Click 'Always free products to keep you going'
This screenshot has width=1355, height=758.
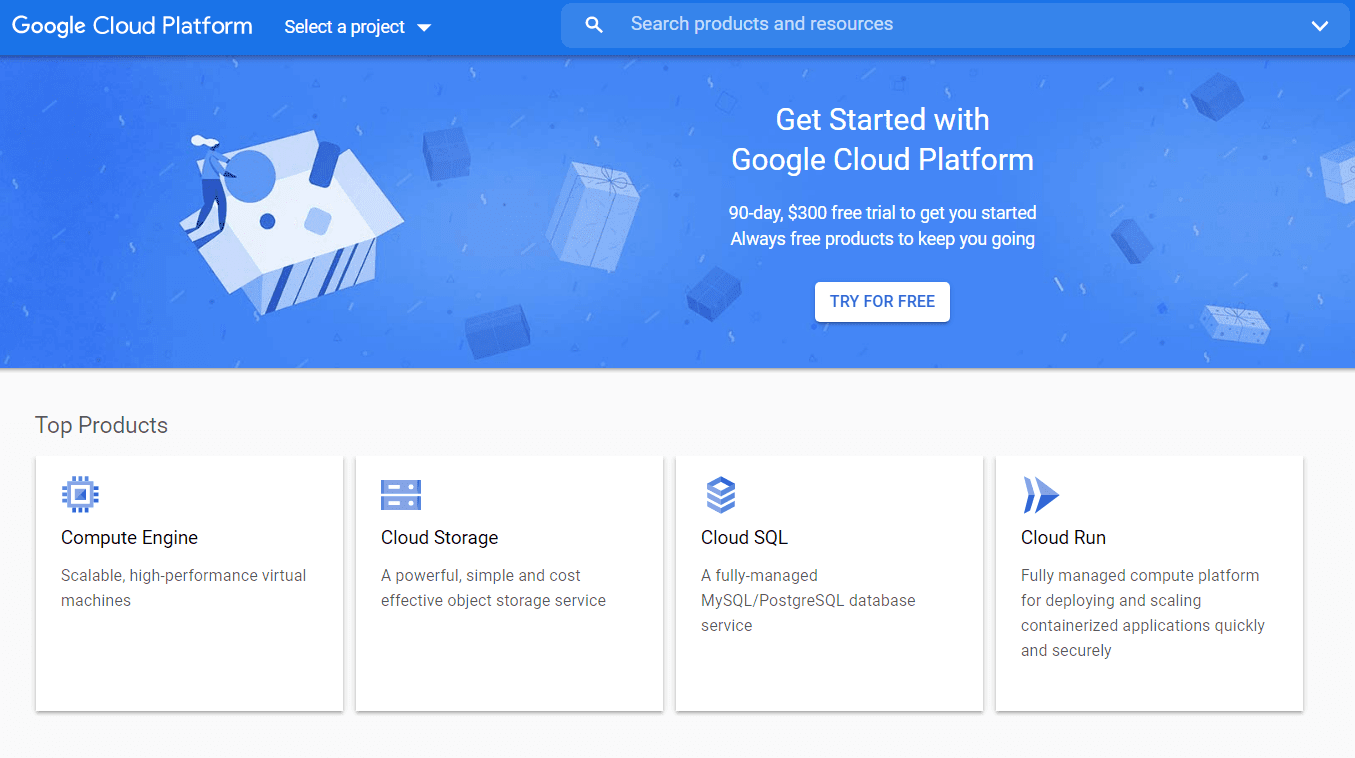tap(882, 239)
